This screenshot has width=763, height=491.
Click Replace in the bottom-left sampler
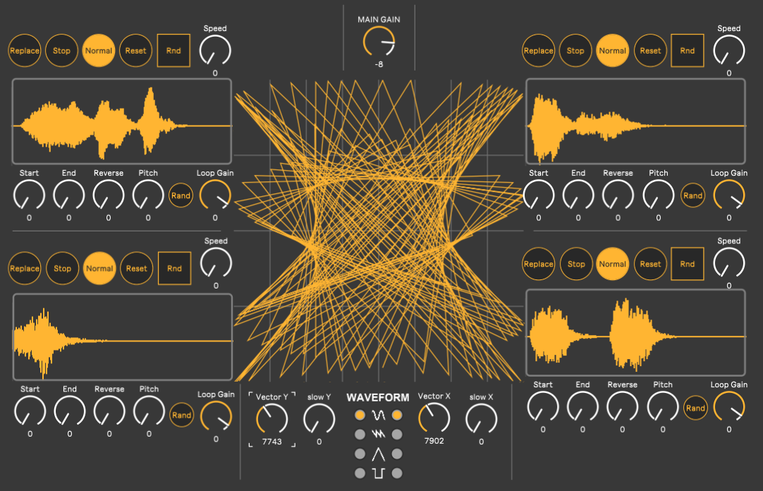pos(24,268)
